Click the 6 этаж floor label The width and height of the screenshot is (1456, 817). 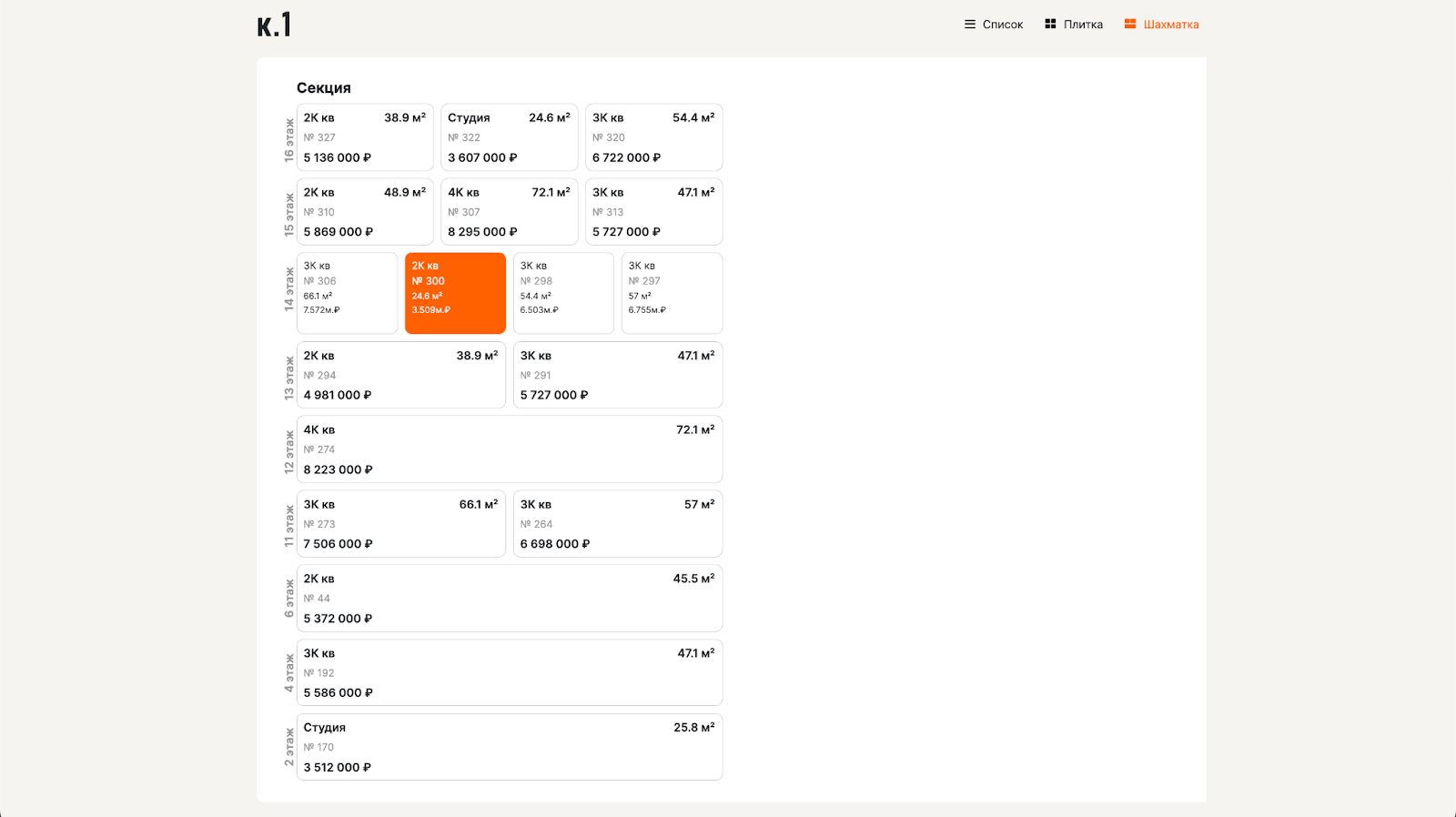288,599
